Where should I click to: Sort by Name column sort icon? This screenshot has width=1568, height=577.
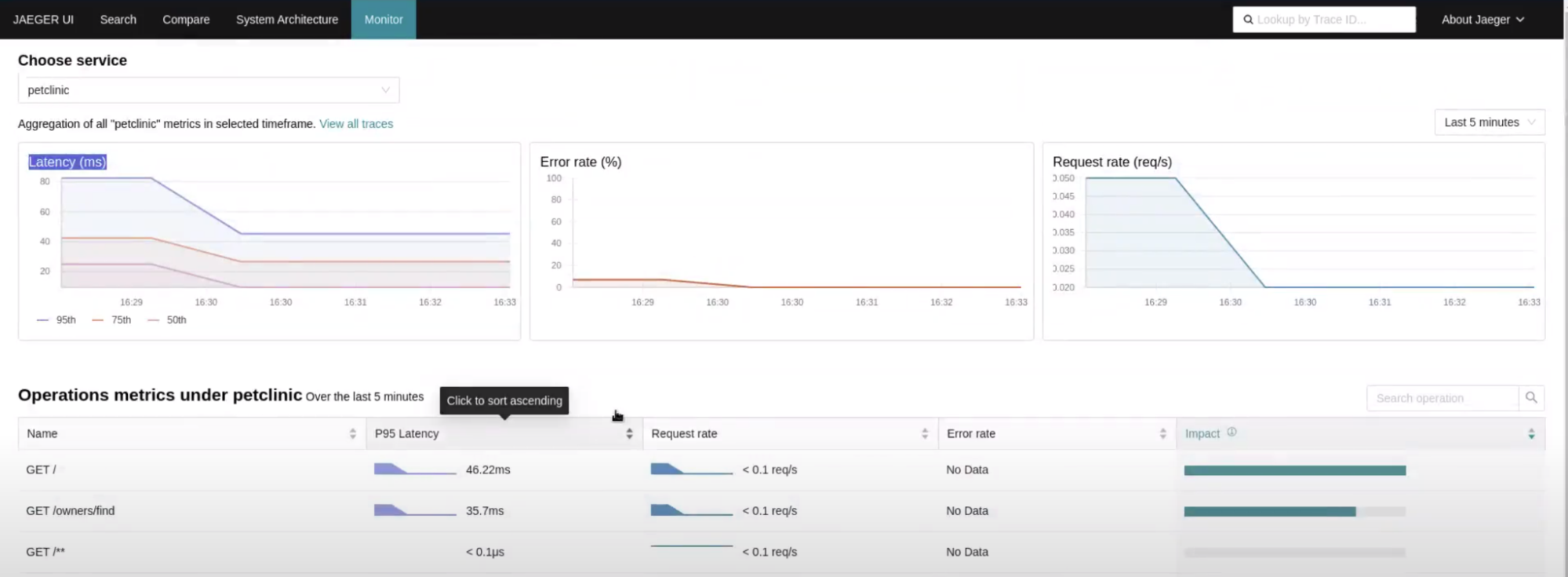[352, 433]
